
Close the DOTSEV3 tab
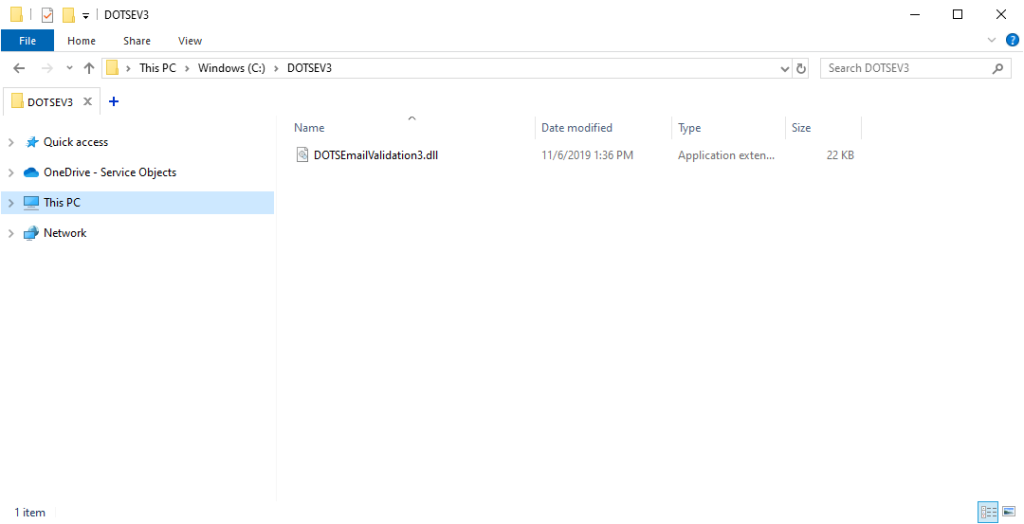point(88,102)
